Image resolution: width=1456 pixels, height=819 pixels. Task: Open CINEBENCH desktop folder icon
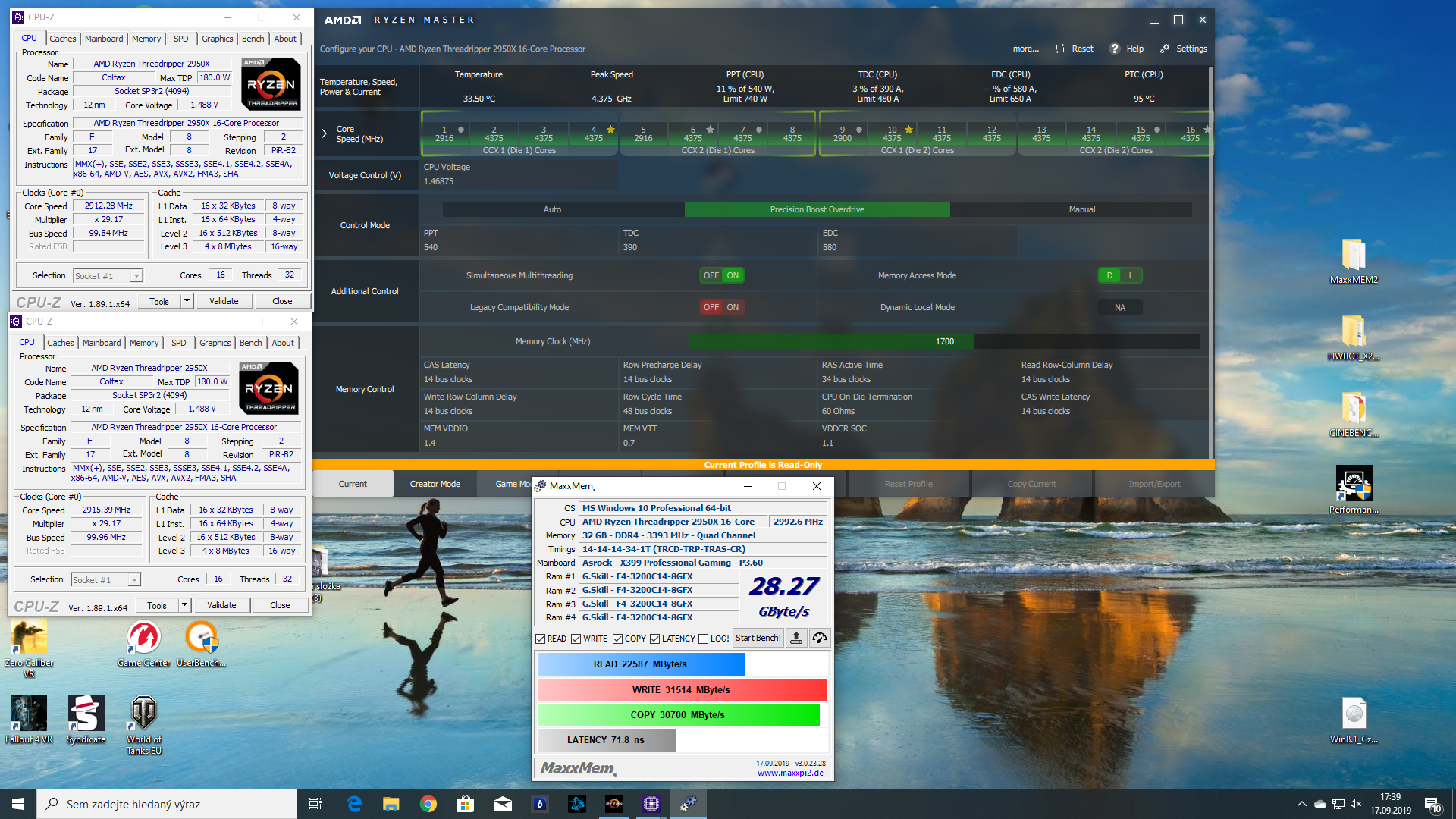point(1354,409)
